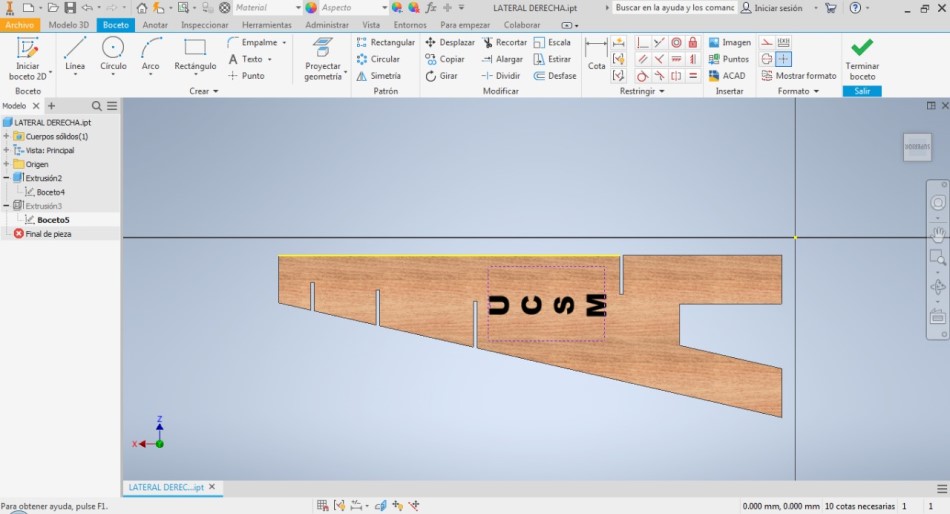950x514 pixels.
Task: Select the Línea drawing tool
Action: 75,55
